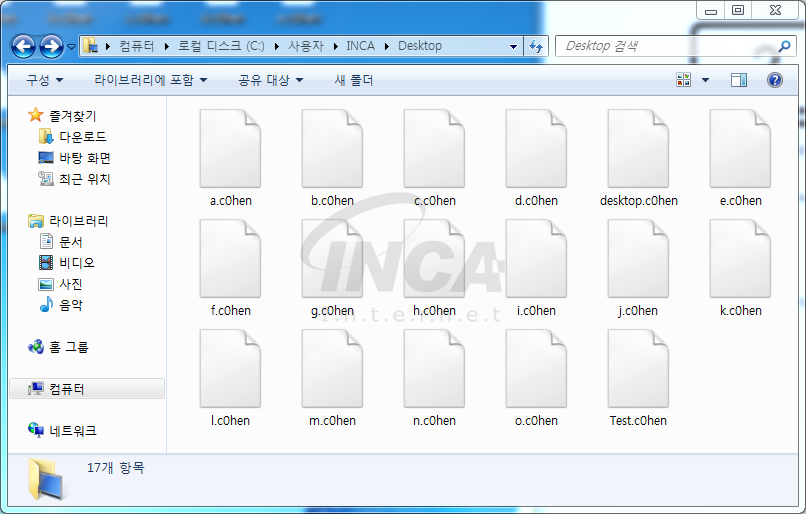Open the 라이브러리에 포함 menu
This screenshot has height=514, width=806.
[150, 80]
